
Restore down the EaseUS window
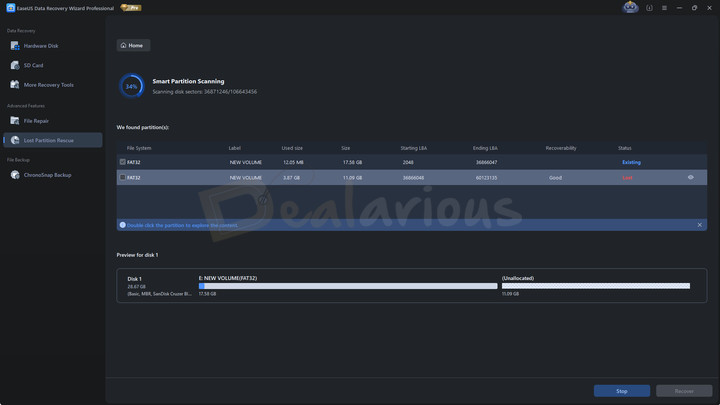(694, 8)
